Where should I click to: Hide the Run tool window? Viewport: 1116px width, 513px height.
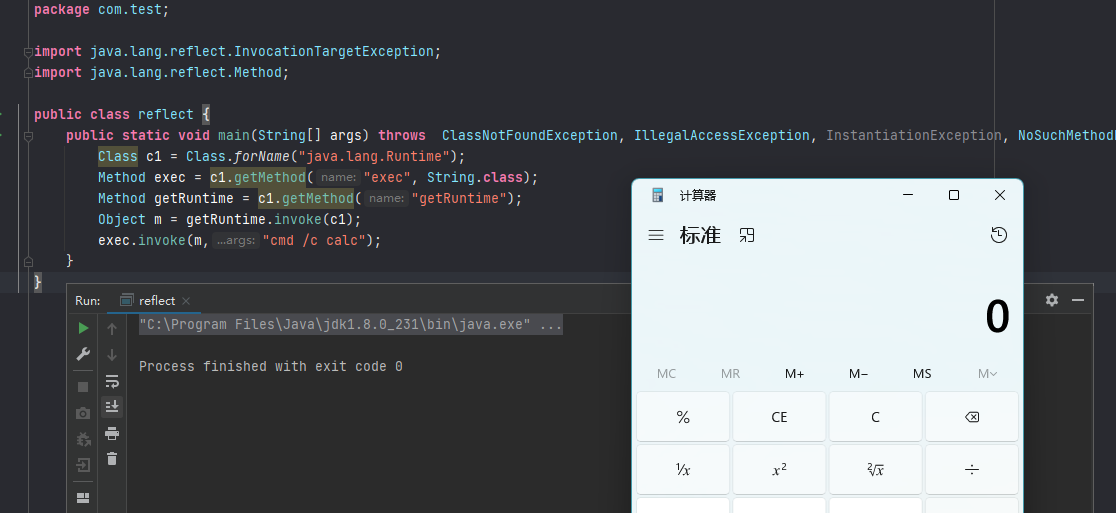point(1078,300)
